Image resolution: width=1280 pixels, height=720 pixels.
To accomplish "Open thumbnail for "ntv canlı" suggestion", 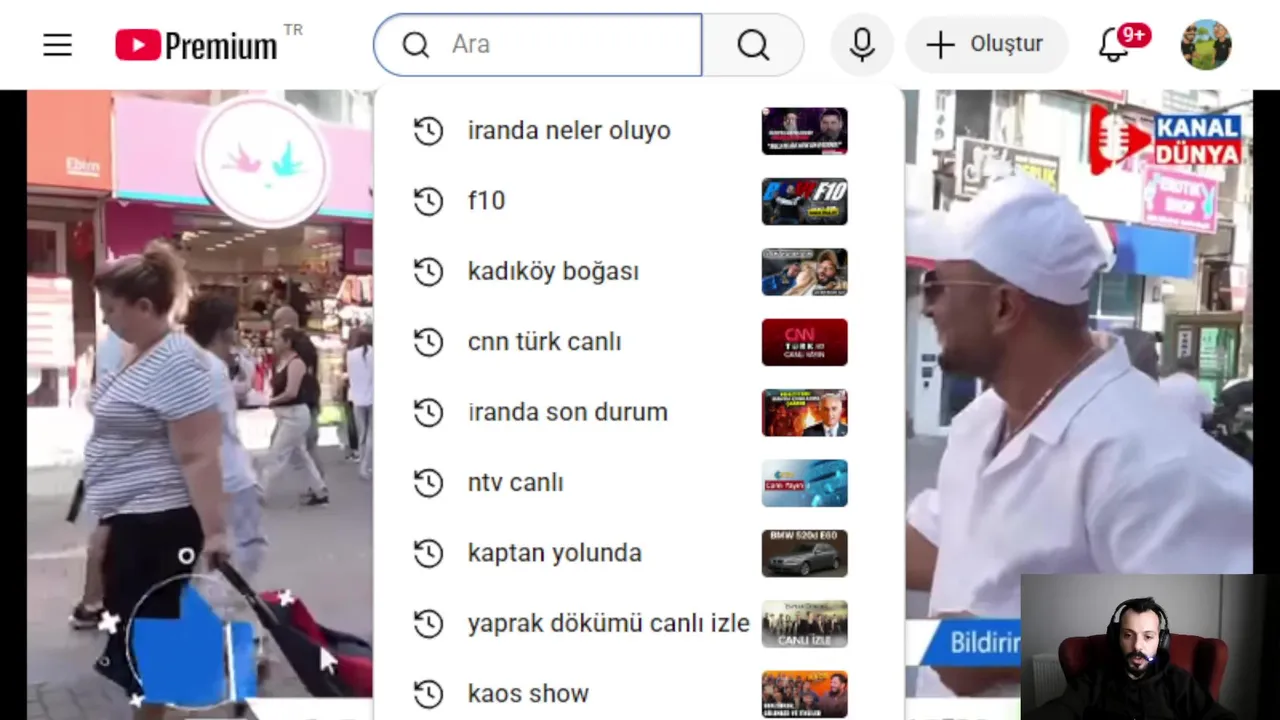I will tap(804, 483).
